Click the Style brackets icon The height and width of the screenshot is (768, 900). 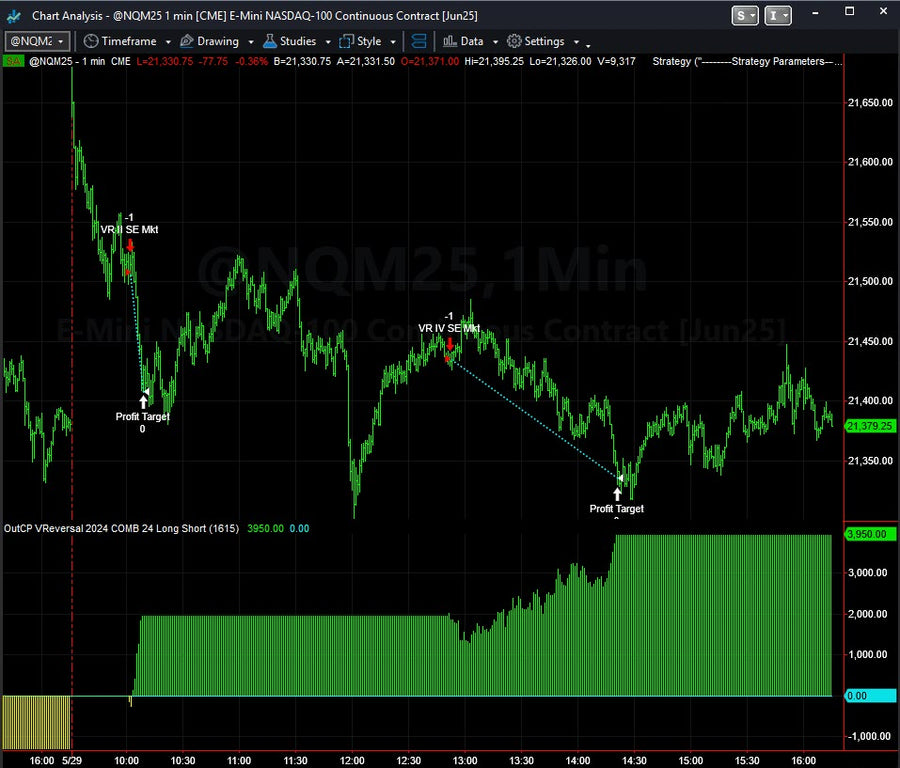pos(346,41)
